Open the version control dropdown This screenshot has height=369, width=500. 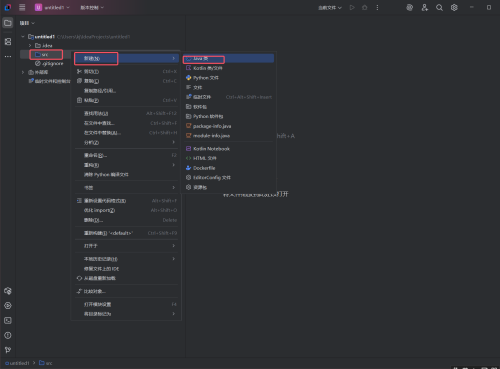[92, 7]
